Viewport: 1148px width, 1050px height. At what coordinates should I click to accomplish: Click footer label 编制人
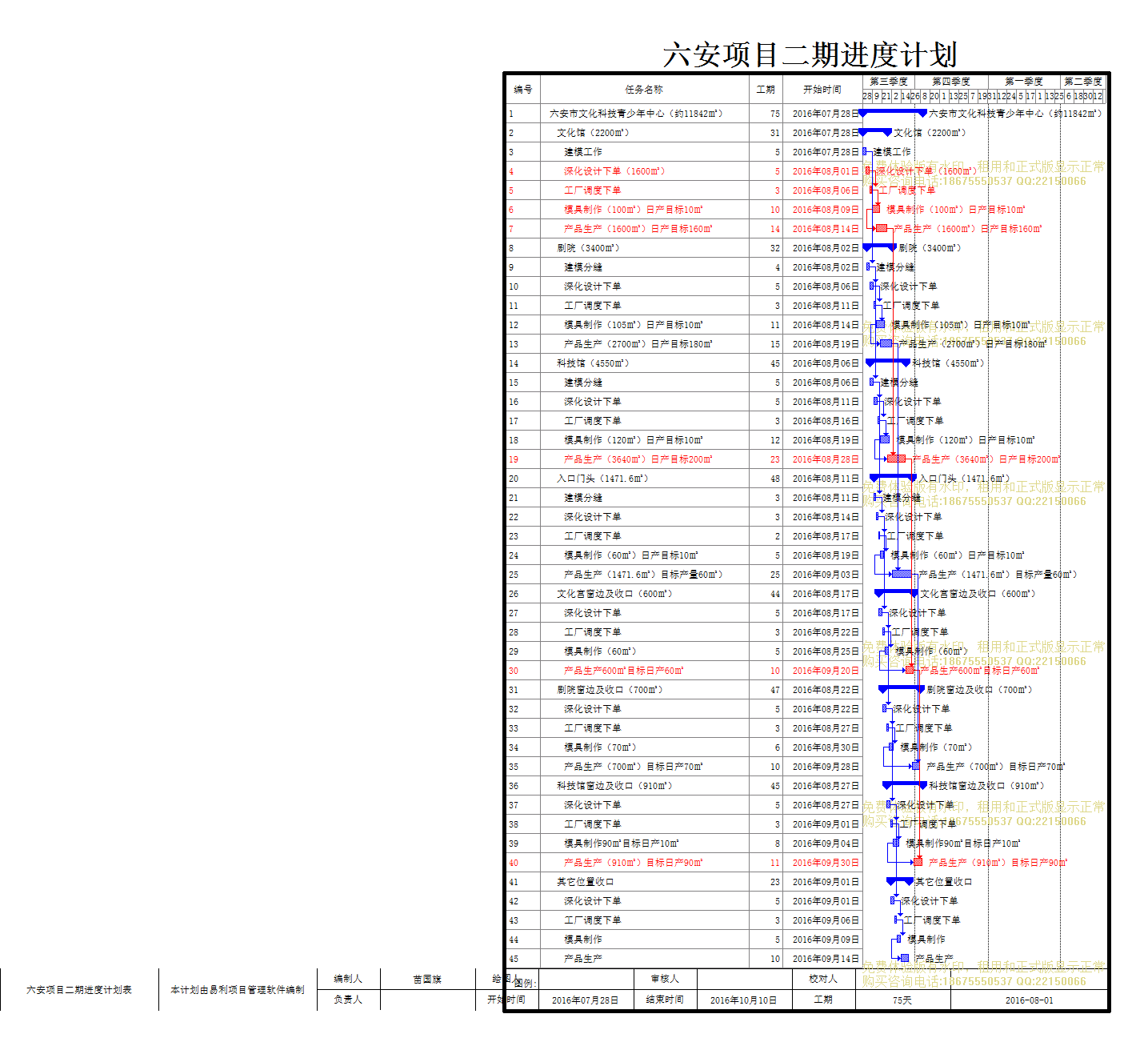348,979
